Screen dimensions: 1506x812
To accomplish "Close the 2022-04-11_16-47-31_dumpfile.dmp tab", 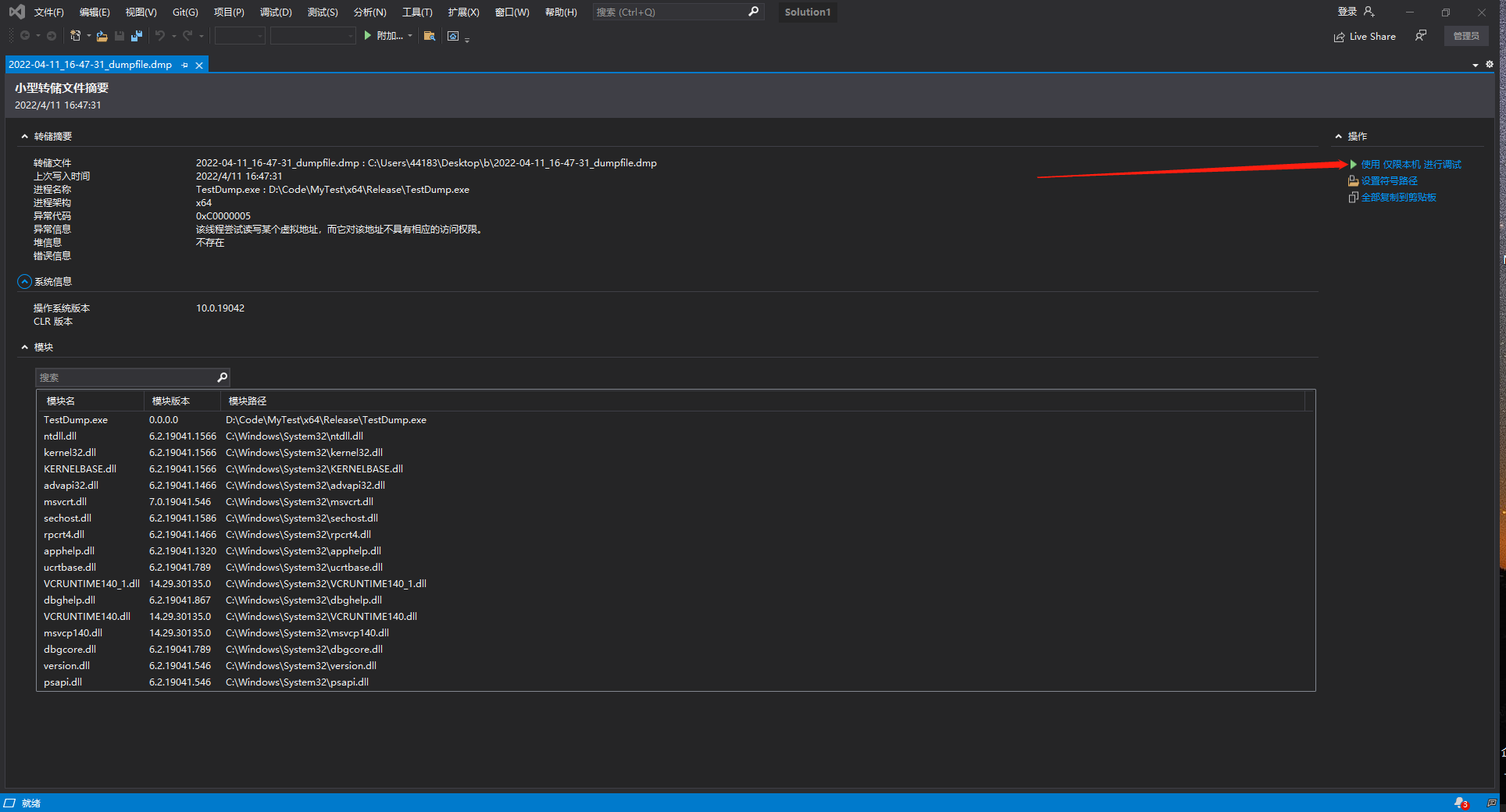I will (199, 65).
